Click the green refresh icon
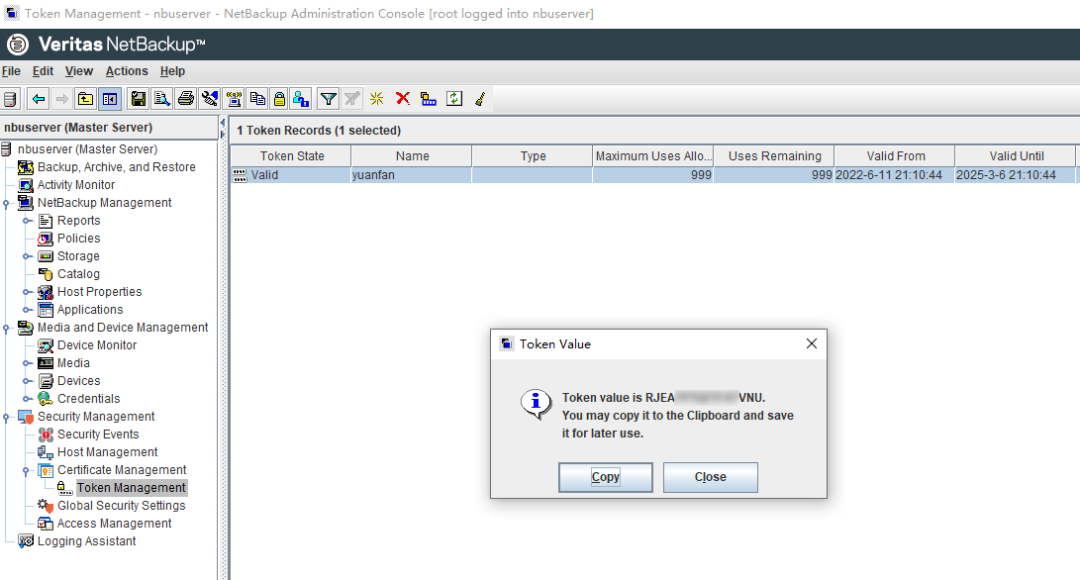Viewport: 1080px width, 580px height. click(x=454, y=99)
